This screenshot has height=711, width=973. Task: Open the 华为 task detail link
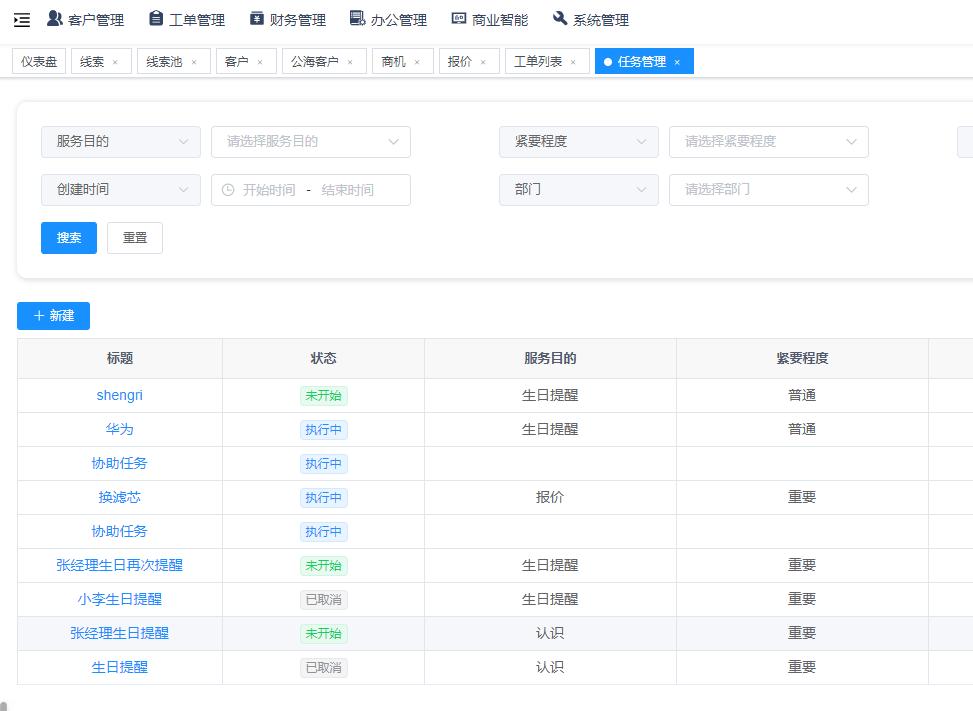(119, 429)
